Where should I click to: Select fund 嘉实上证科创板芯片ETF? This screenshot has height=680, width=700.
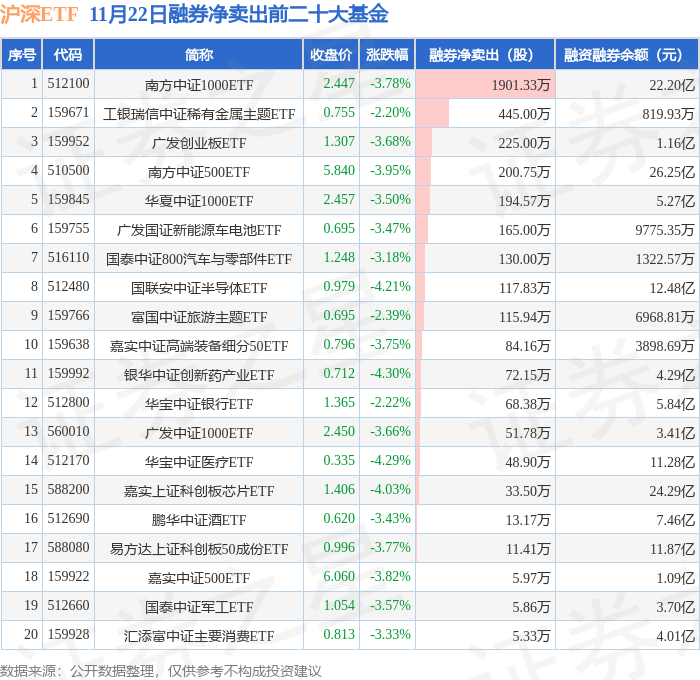click(199, 491)
